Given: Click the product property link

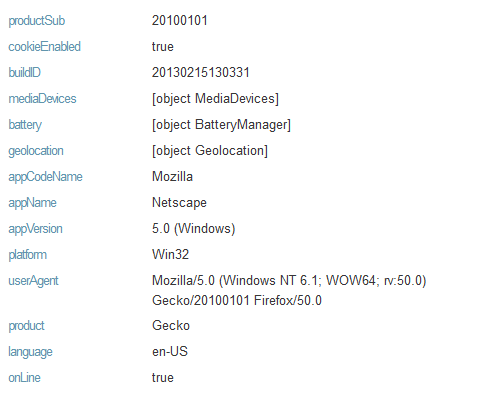Looking at the screenshot, I should pos(26,326).
